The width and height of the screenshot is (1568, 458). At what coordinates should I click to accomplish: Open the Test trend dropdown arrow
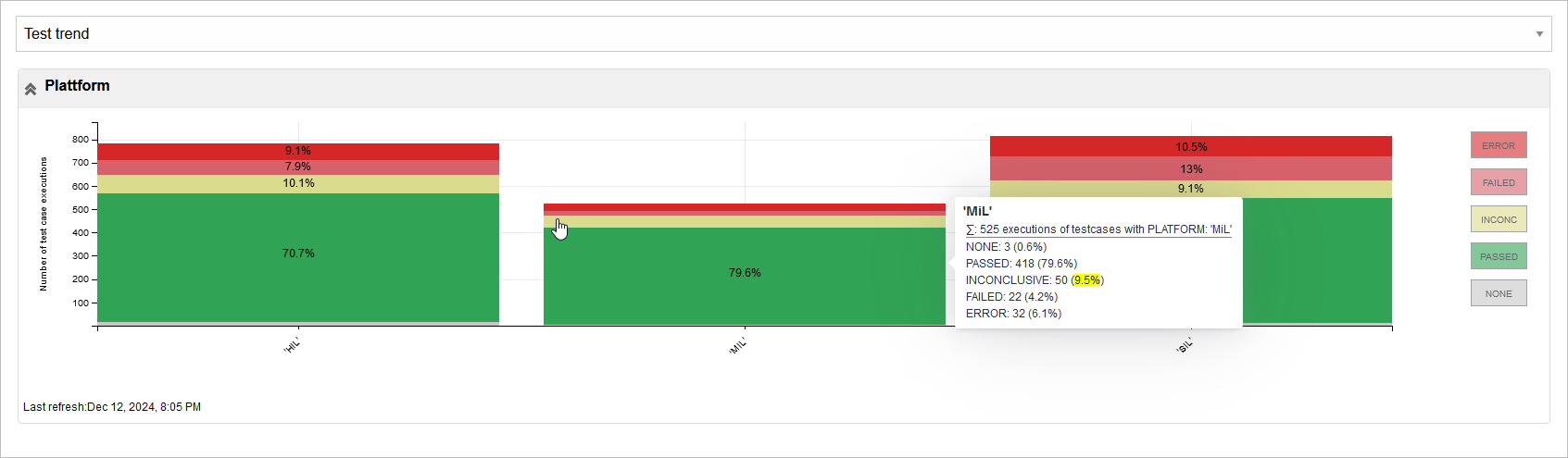click(1539, 34)
